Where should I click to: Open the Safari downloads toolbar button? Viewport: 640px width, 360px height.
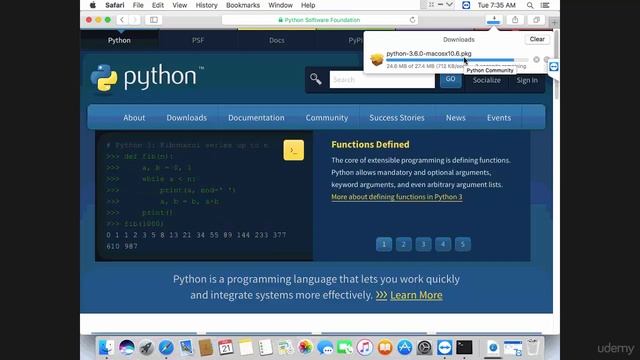point(493,20)
